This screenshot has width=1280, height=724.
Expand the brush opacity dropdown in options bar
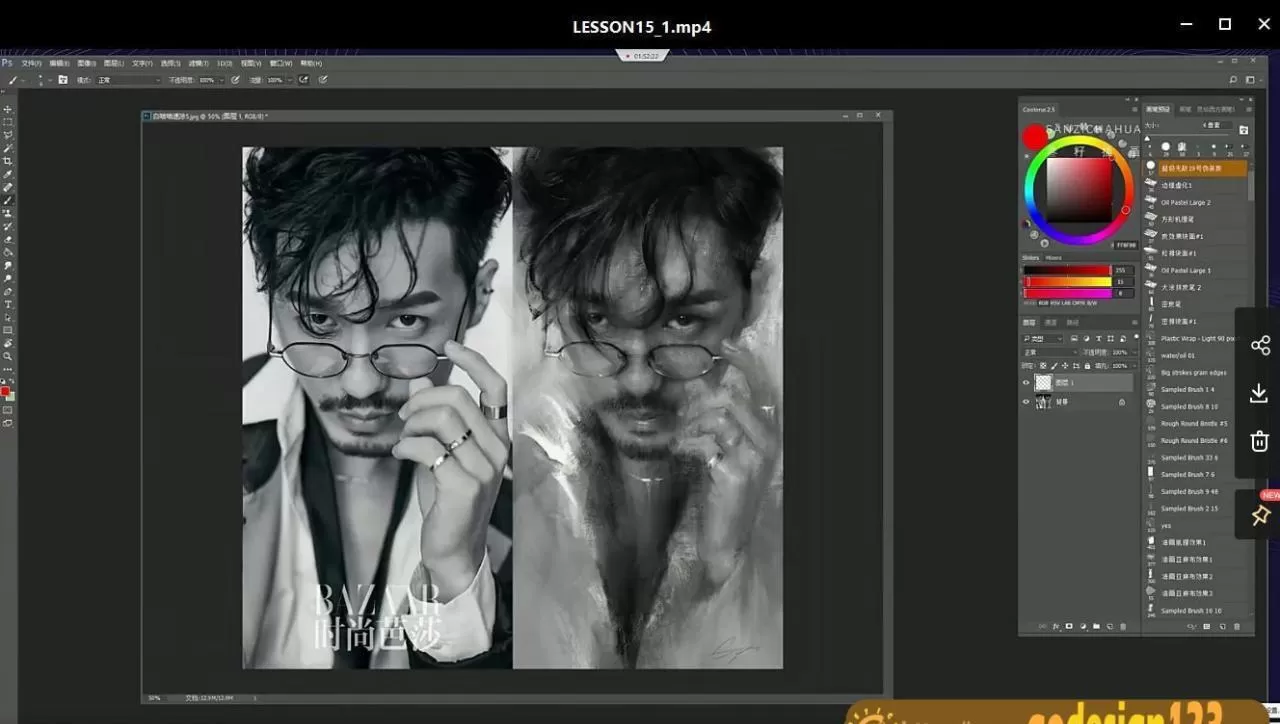click(221, 80)
